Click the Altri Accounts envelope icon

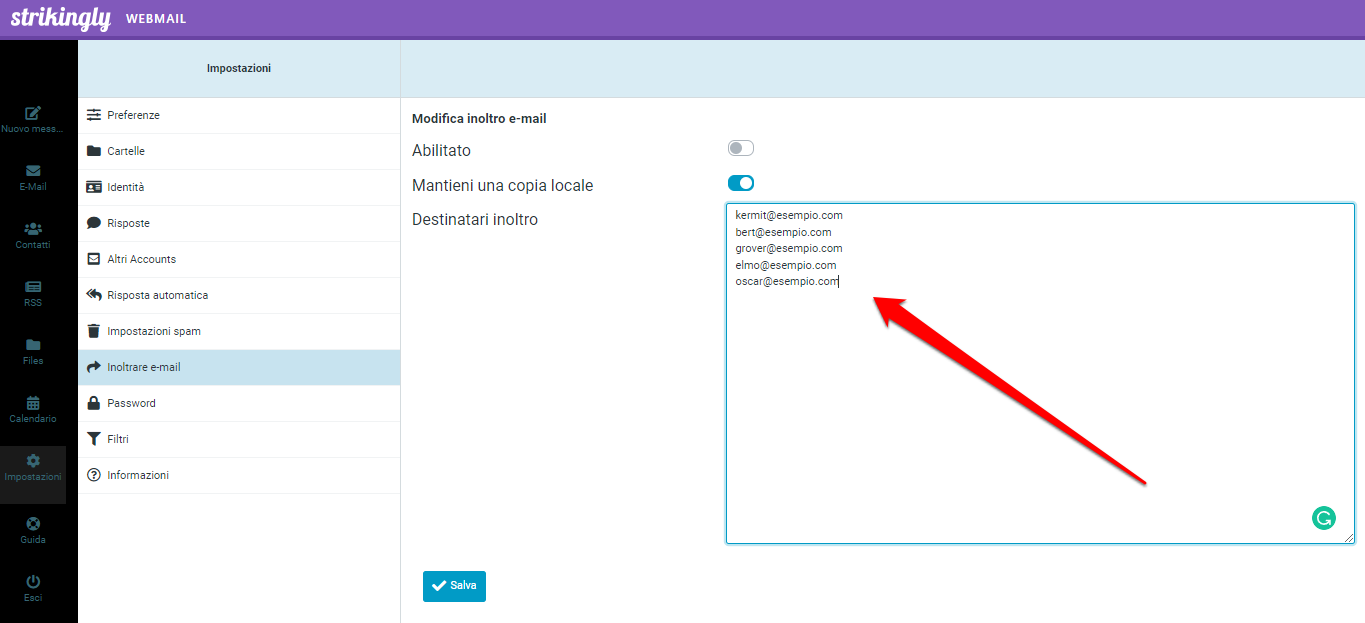click(94, 259)
